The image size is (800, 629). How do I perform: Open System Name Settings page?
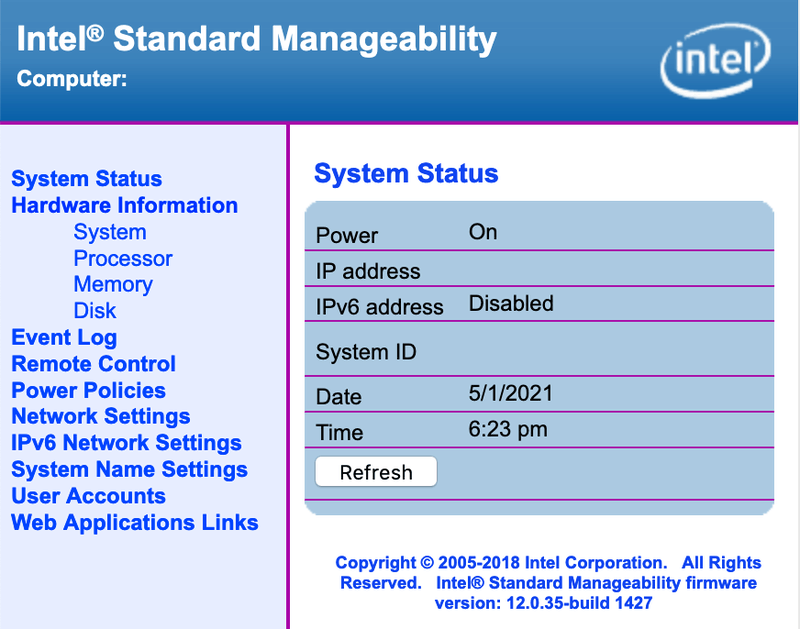tap(130, 469)
